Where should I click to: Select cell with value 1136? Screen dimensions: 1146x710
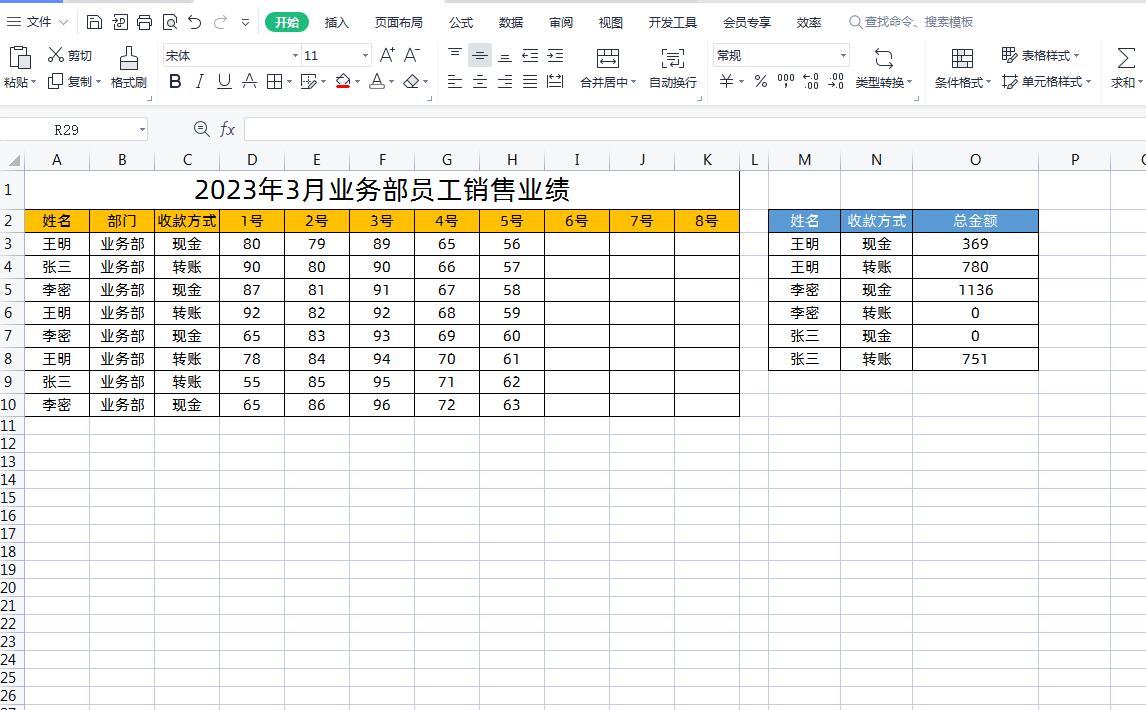975,290
